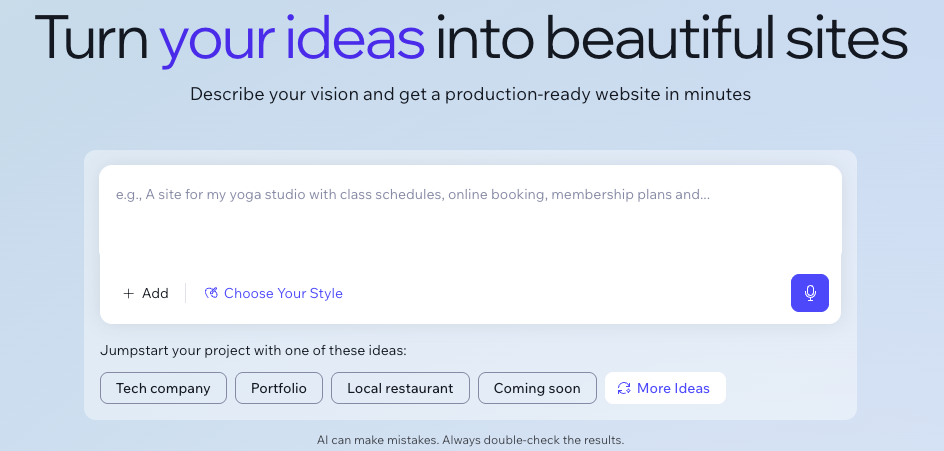Click the microphone voice input button
The height and width of the screenshot is (451, 944).
coord(810,293)
